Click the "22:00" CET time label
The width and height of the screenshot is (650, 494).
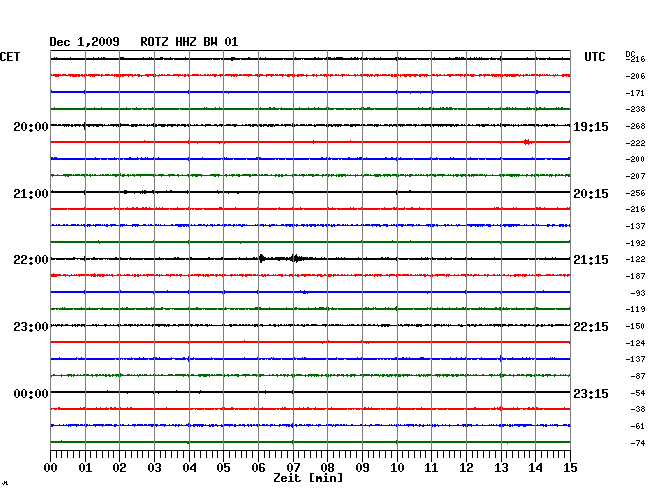click(31, 260)
